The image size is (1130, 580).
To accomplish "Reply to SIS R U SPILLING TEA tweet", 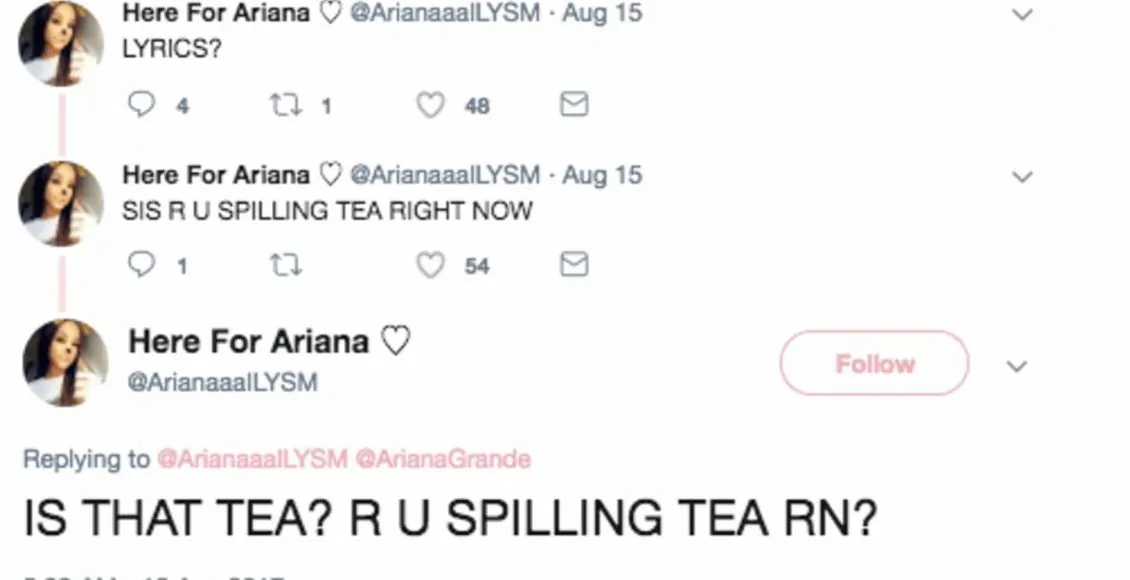I will (142, 265).
